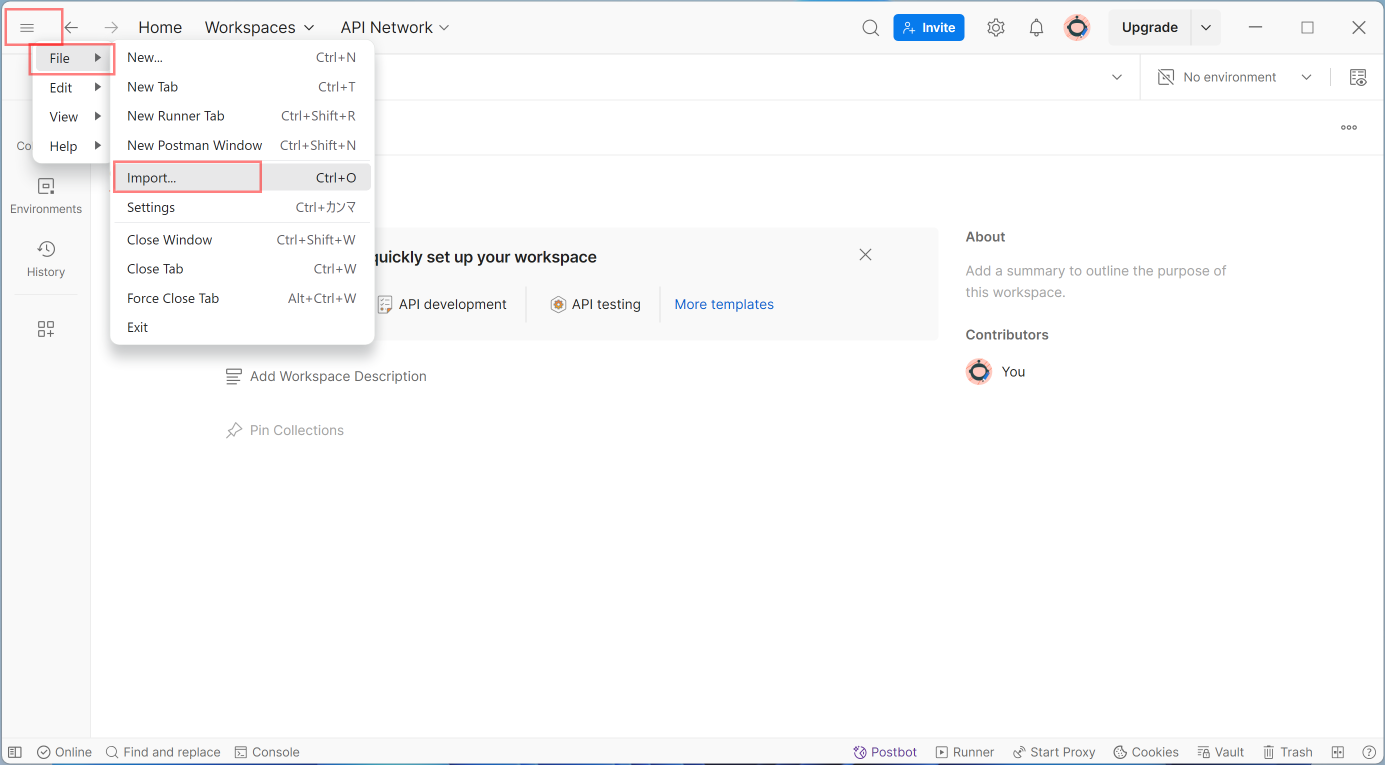Open the Postbot assistant
The image size is (1385, 765).
884,751
